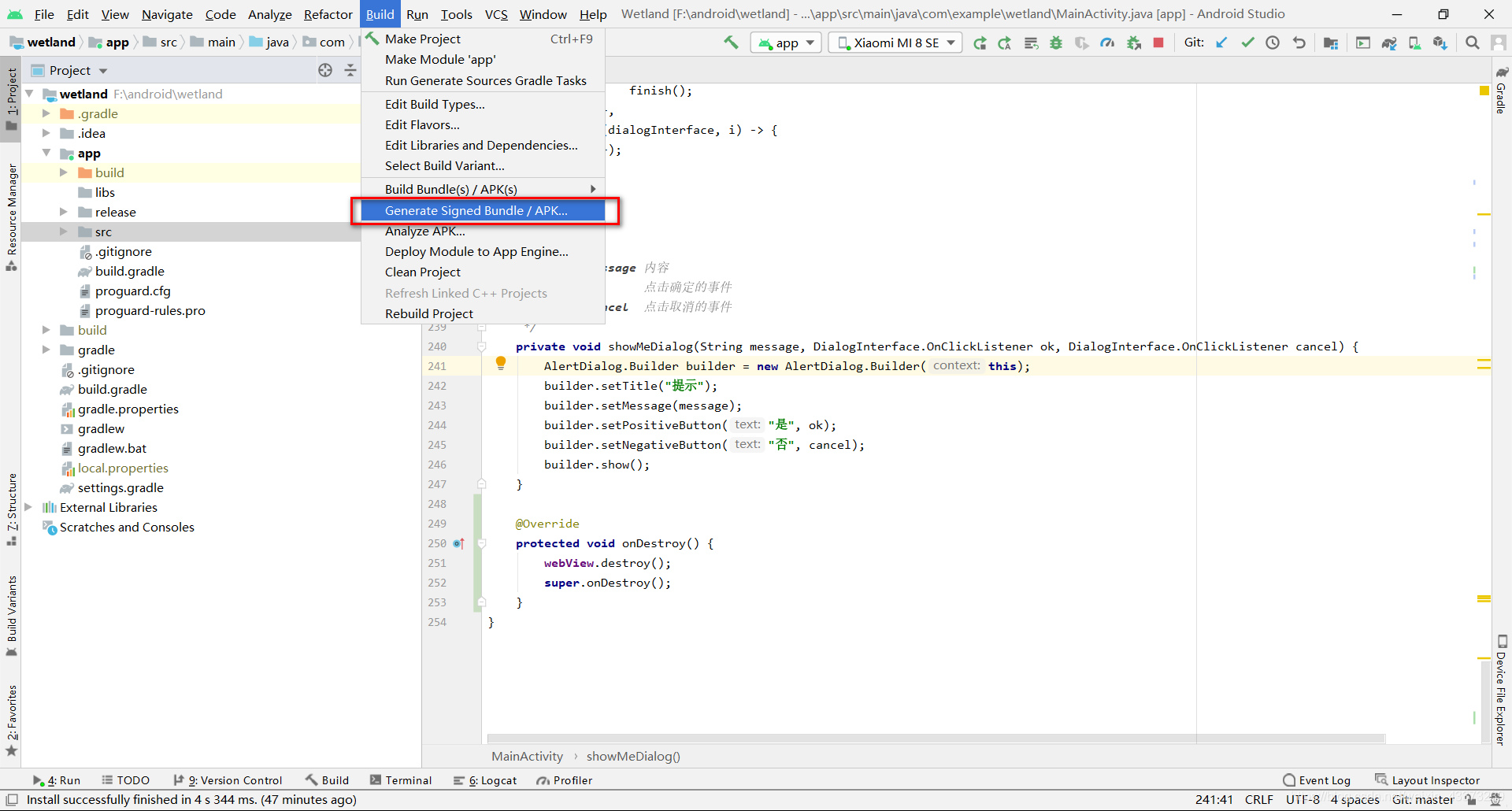Expand the .gradle folder
The width and height of the screenshot is (1512, 811).
pos(46,113)
